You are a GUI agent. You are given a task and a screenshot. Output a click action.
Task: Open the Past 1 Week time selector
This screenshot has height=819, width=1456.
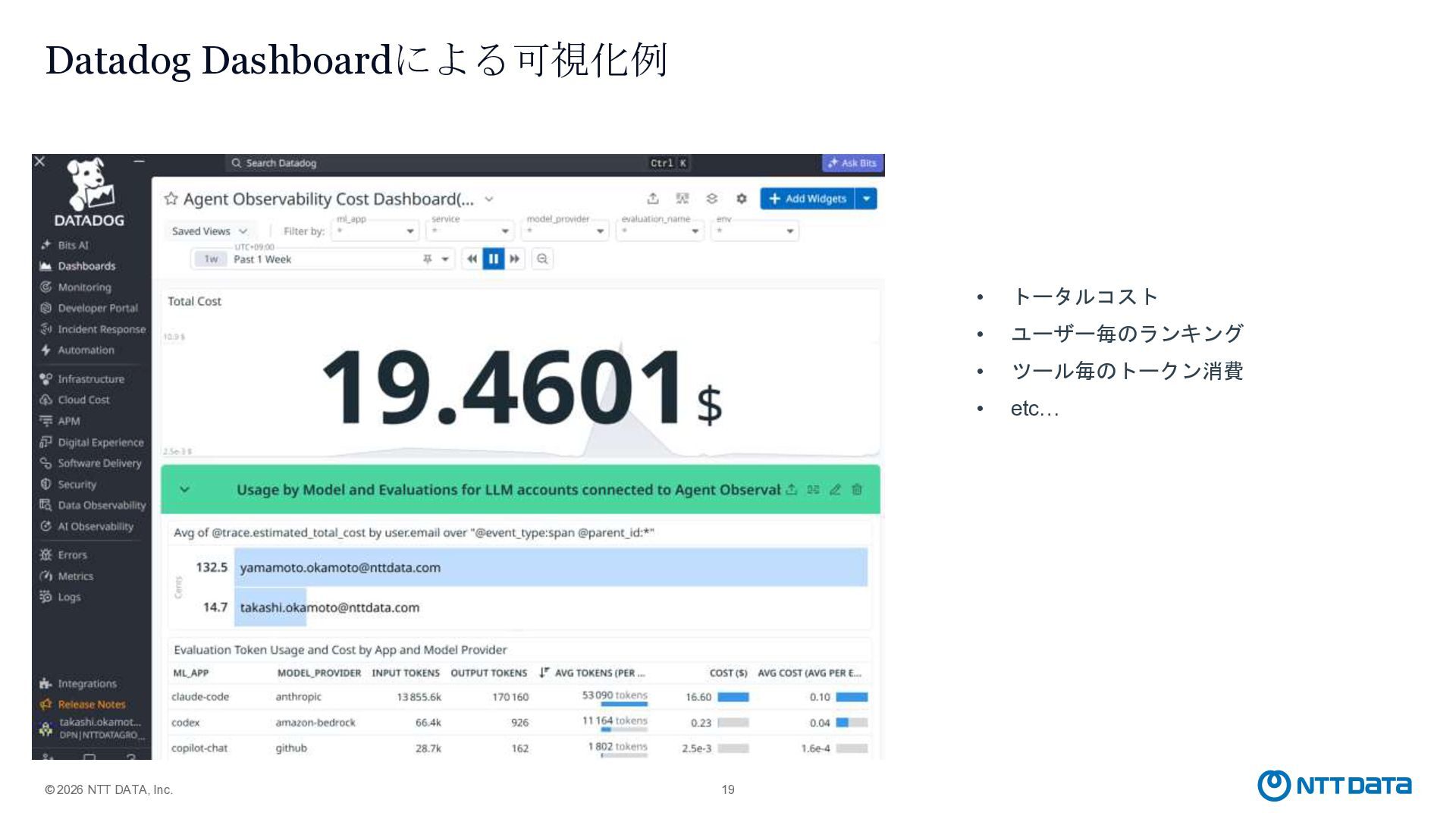click(x=322, y=259)
